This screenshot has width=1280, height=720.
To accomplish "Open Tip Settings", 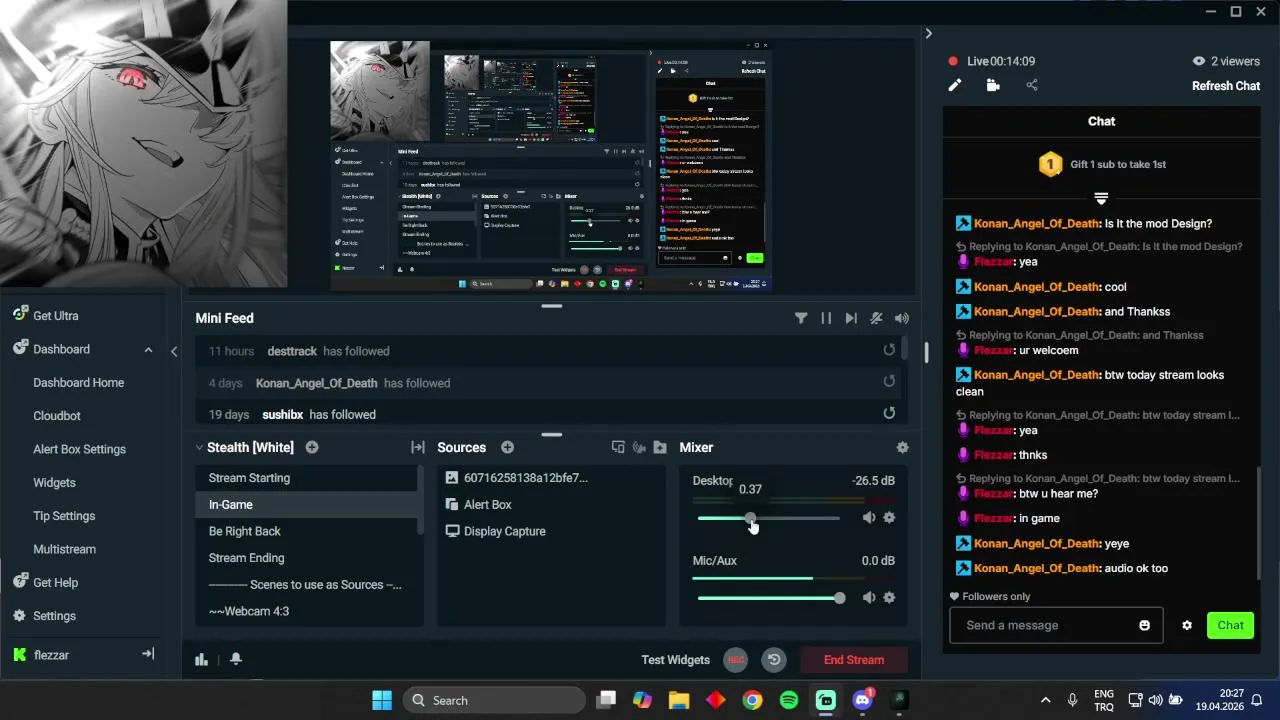I will tap(64, 516).
